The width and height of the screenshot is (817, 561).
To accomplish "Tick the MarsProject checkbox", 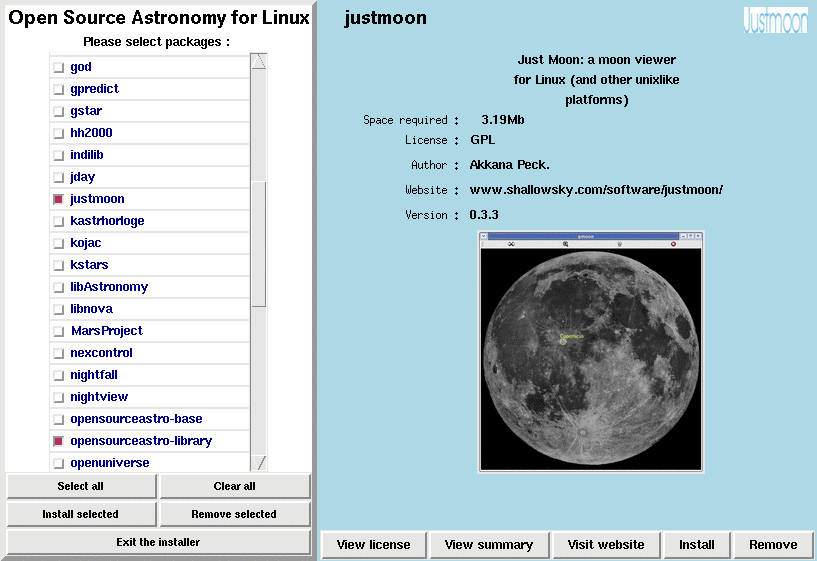I will (58, 331).
